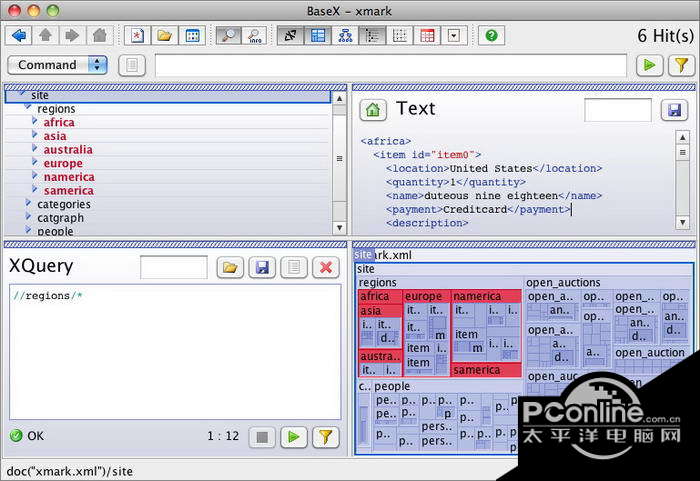The height and width of the screenshot is (481, 700).
Task: Open database with toolbar folder icon
Action: pyautogui.click(x=165, y=35)
